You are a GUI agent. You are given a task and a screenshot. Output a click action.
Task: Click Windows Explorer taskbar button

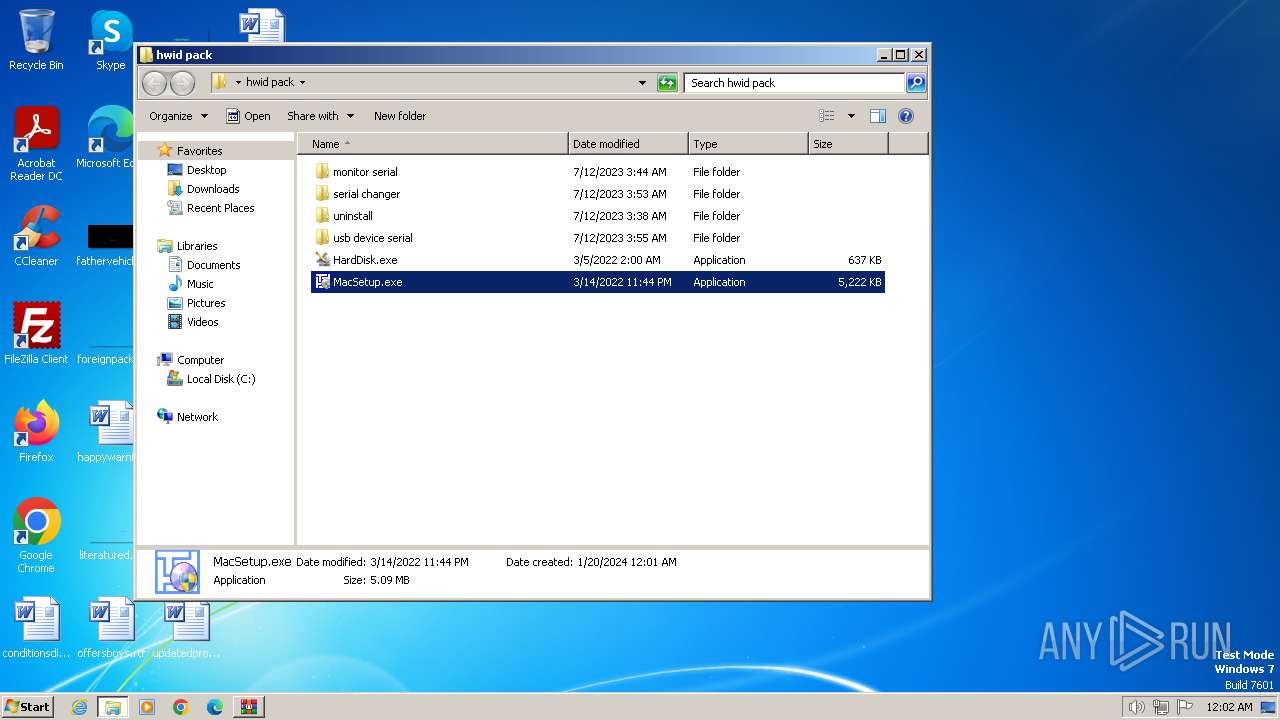[112, 707]
